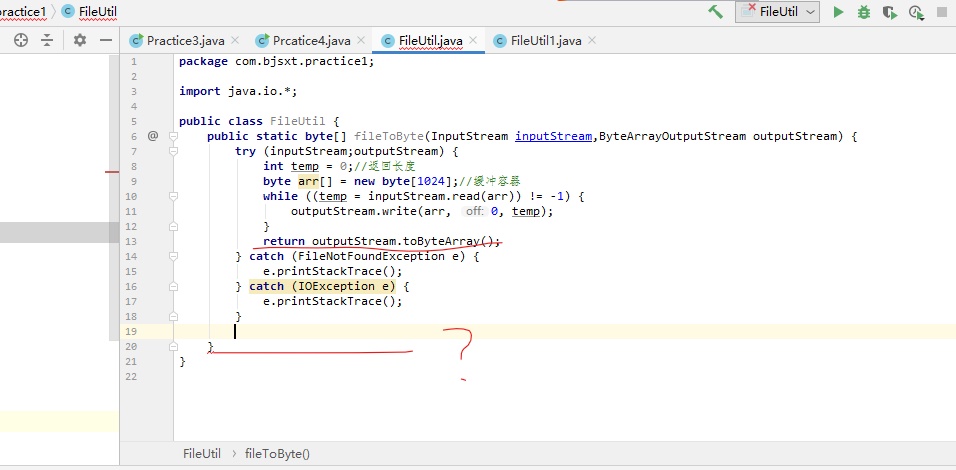This screenshot has width=956, height=470.
Task: Click toByteArray() call on line 13
Action: tap(448, 241)
